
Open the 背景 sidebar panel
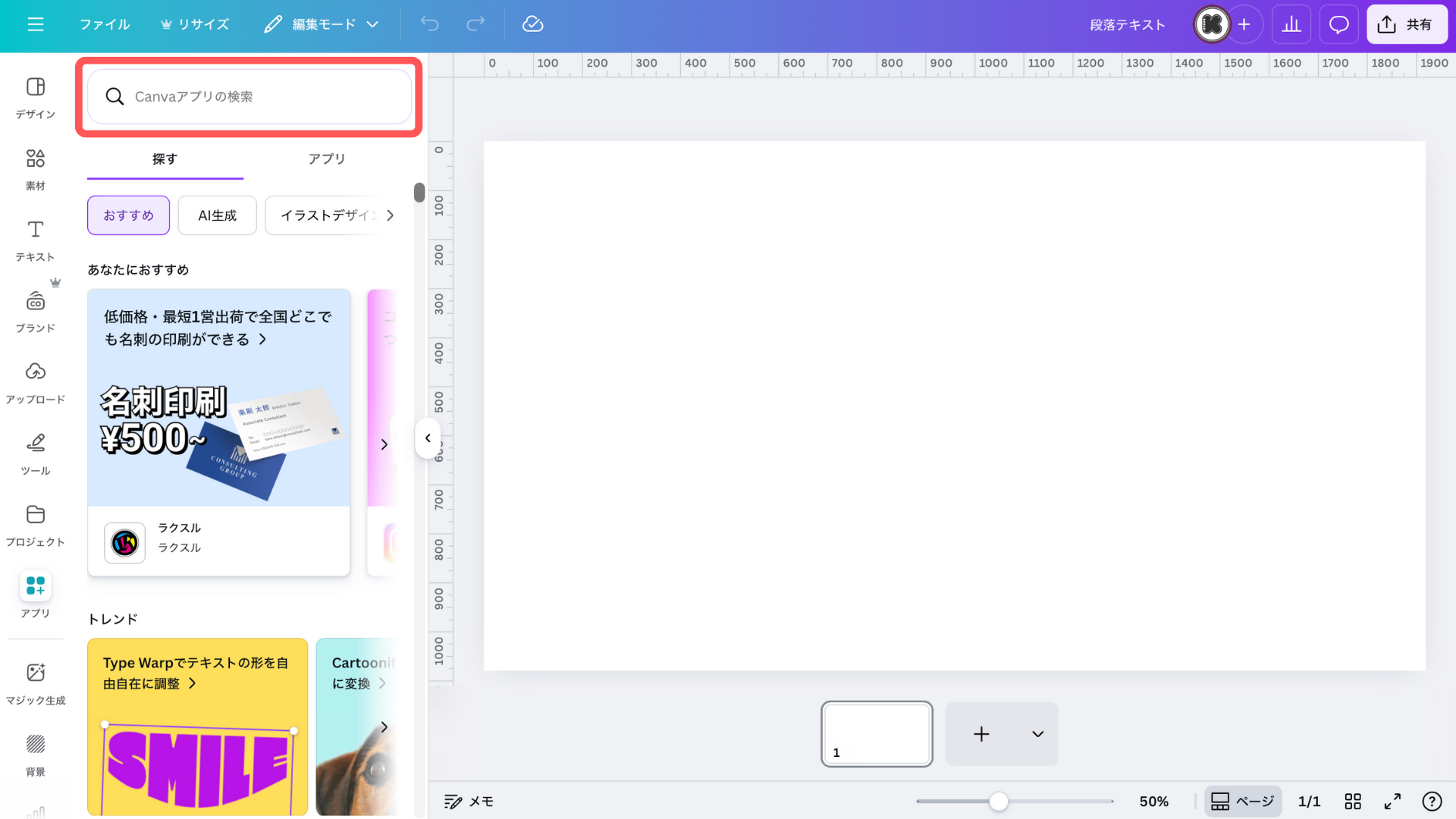tap(36, 755)
